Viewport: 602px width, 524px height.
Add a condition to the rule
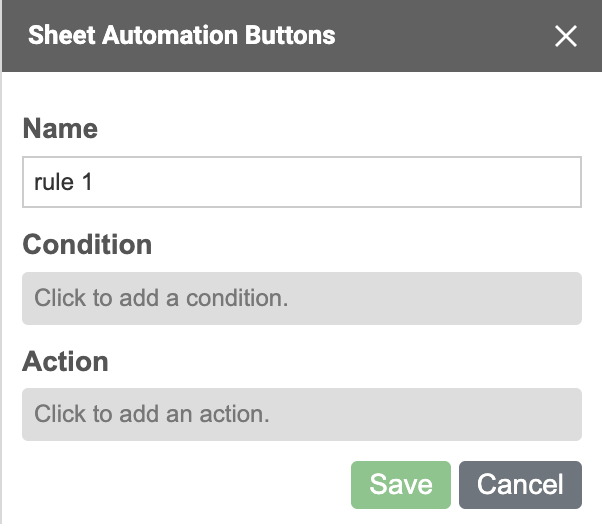click(302, 298)
